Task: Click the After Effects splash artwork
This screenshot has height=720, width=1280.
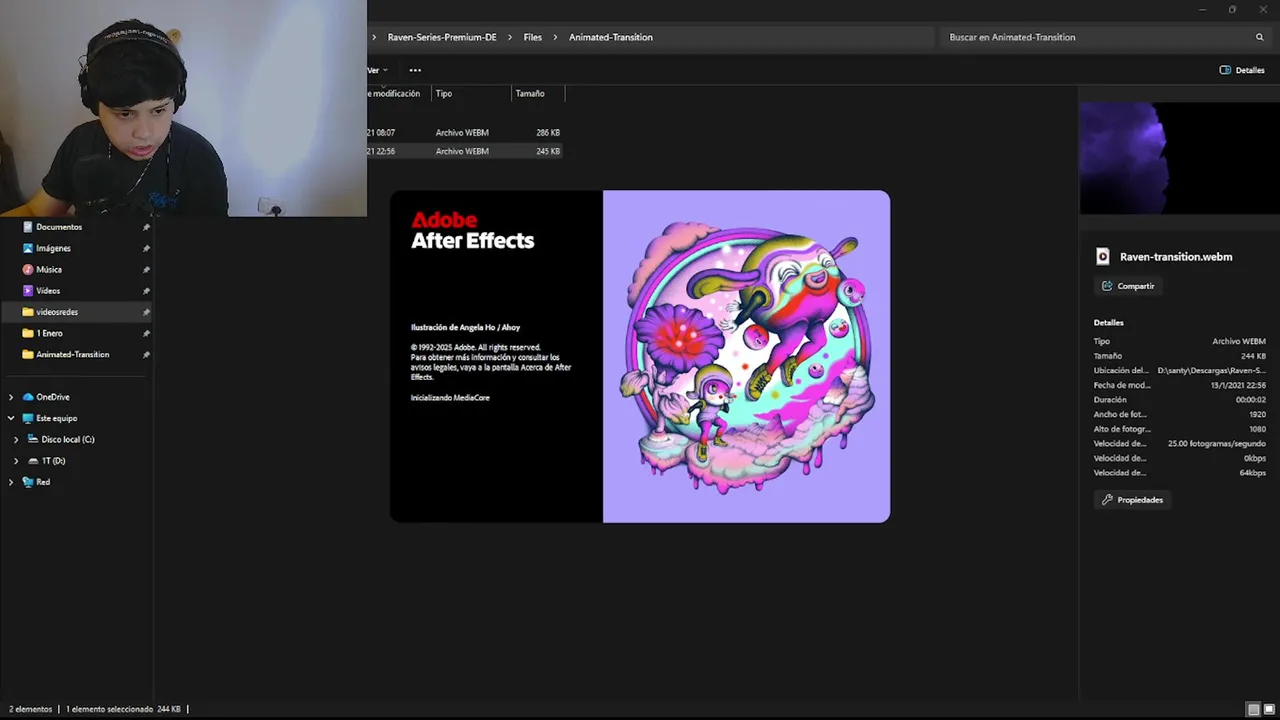Action: pyautogui.click(x=746, y=356)
